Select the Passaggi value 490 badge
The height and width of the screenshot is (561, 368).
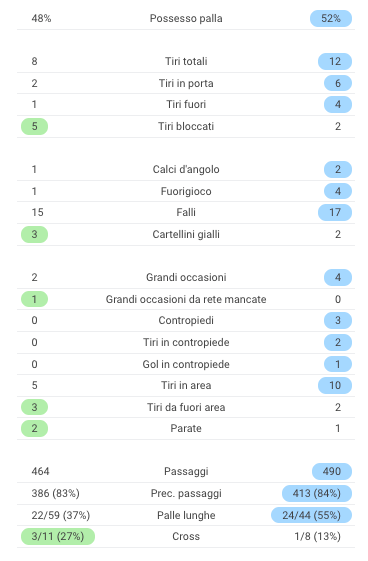pos(332,471)
